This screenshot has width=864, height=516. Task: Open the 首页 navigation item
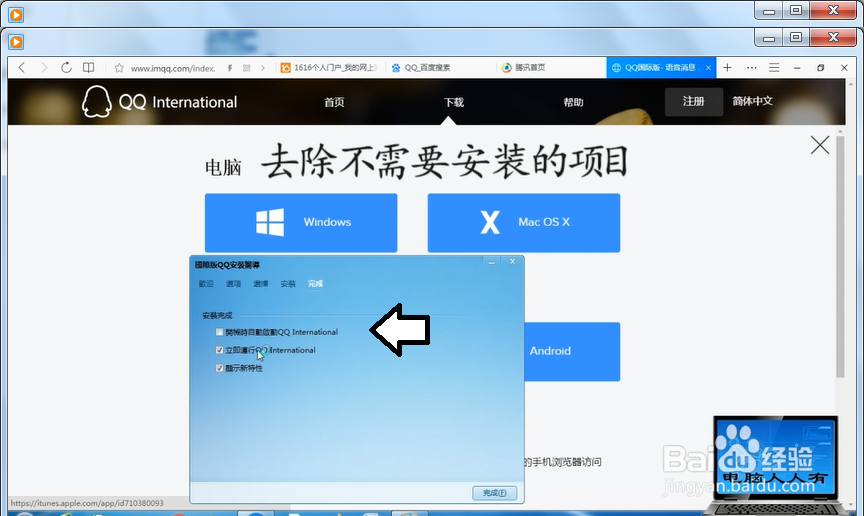[x=334, y=102]
